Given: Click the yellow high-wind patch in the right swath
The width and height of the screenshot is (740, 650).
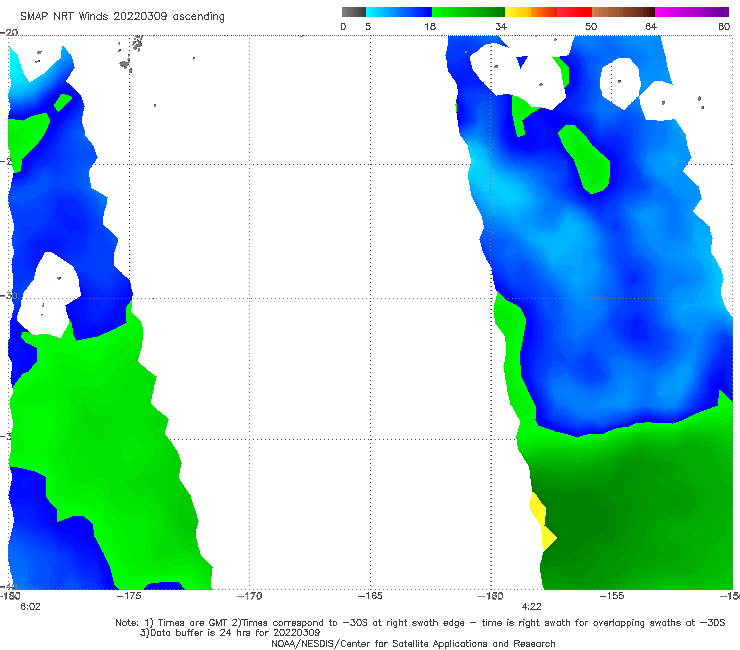Looking at the screenshot, I should click(543, 522).
